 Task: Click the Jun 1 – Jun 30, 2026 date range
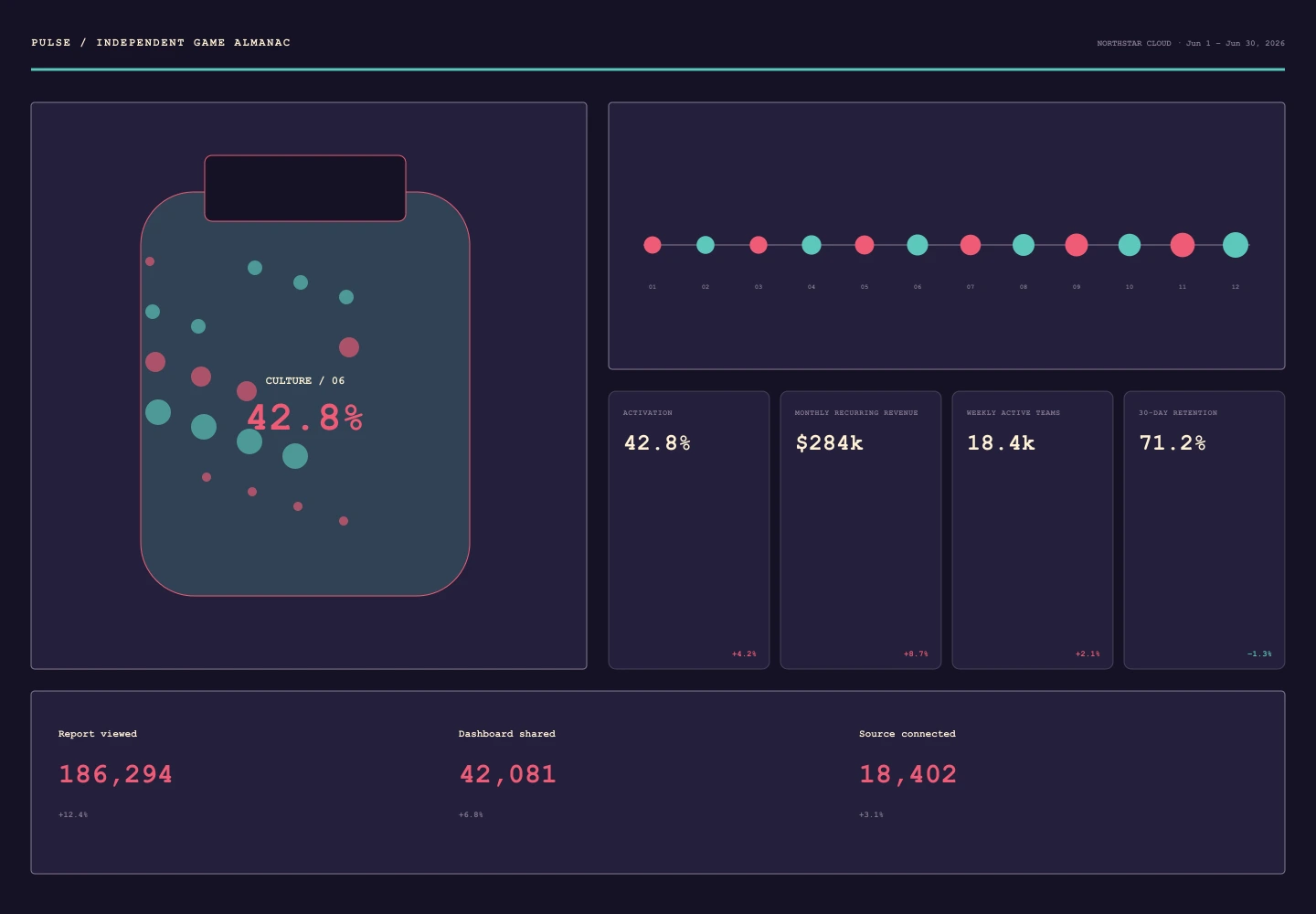(x=1236, y=43)
